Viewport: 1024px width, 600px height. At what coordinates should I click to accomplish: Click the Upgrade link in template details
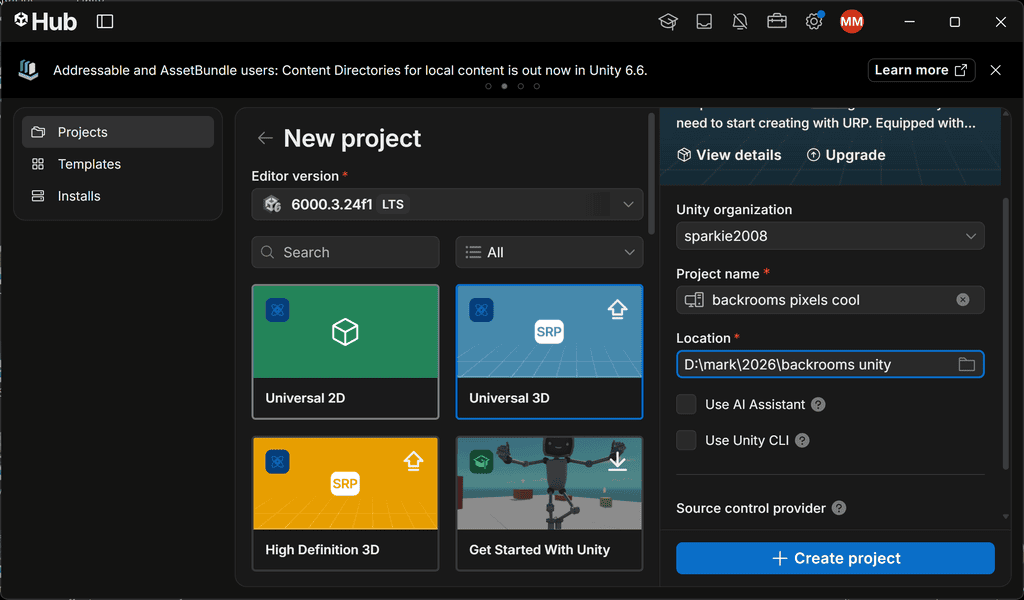tap(846, 155)
